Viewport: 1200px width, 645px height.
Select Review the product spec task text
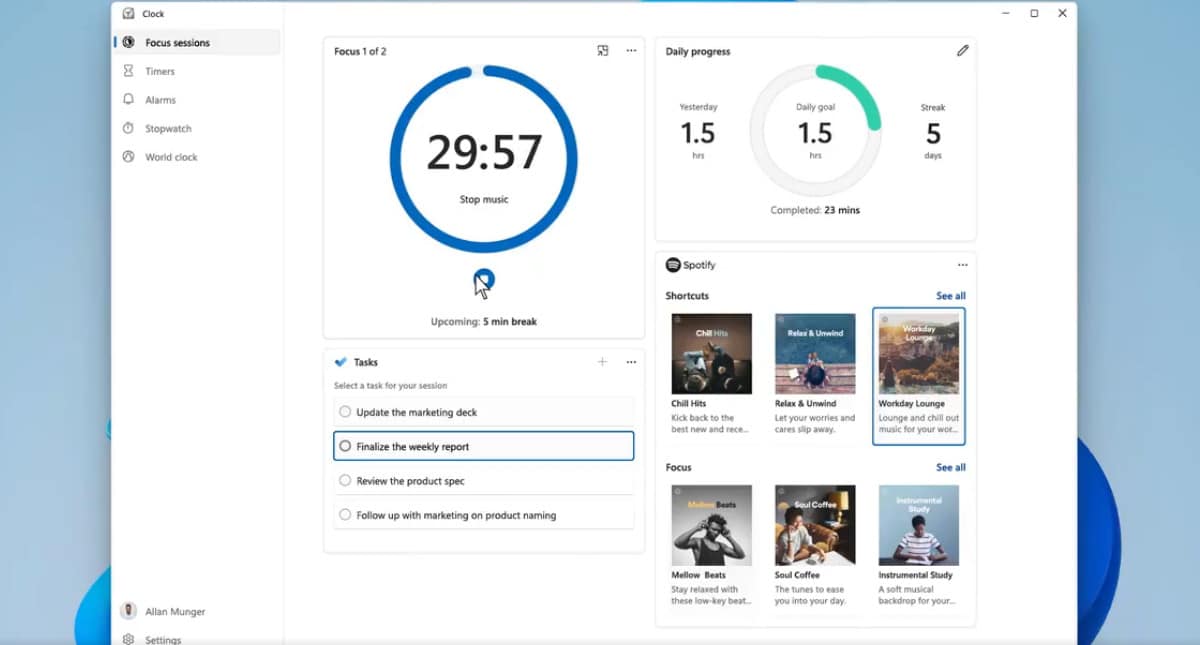(x=411, y=481)
